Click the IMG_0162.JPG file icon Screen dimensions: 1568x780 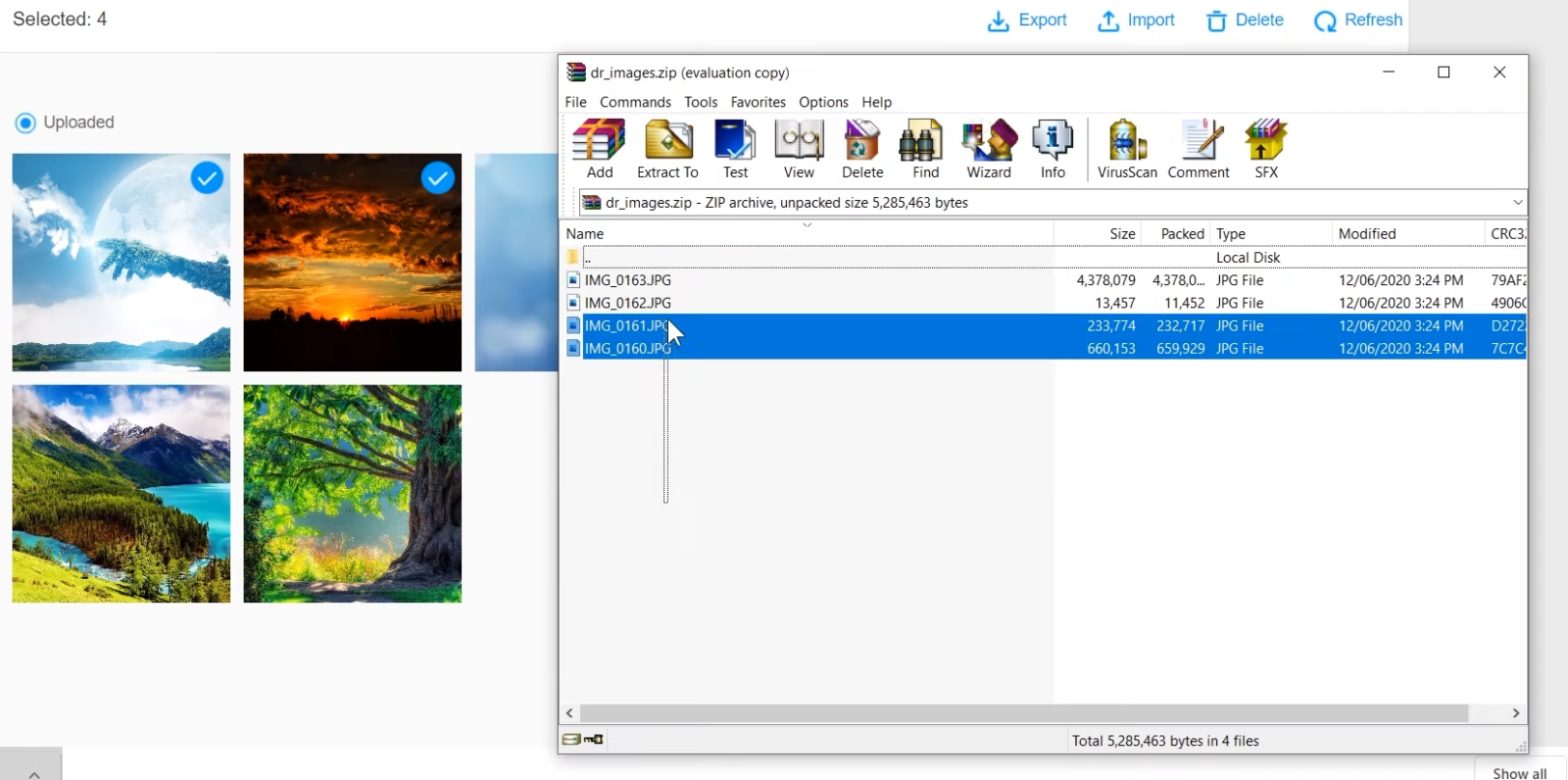coord(573,303)
